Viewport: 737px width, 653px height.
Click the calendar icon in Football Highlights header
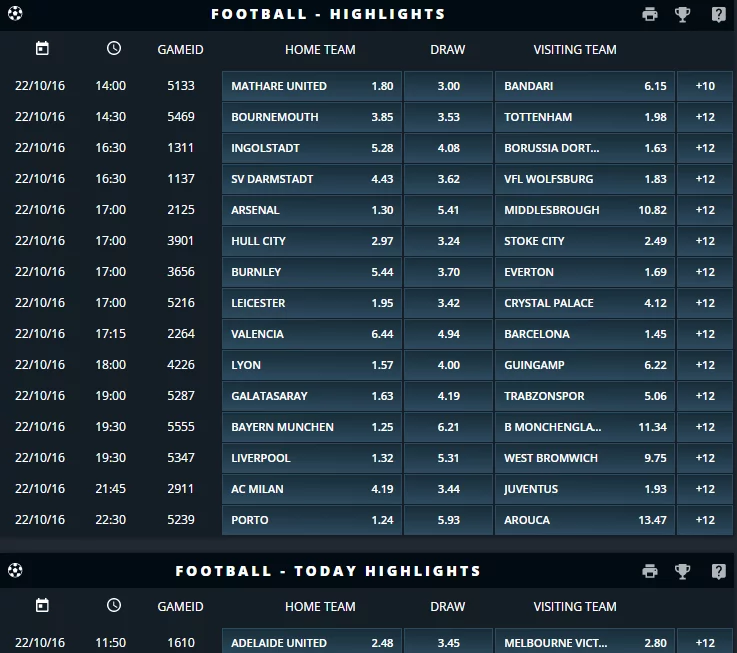42,48
